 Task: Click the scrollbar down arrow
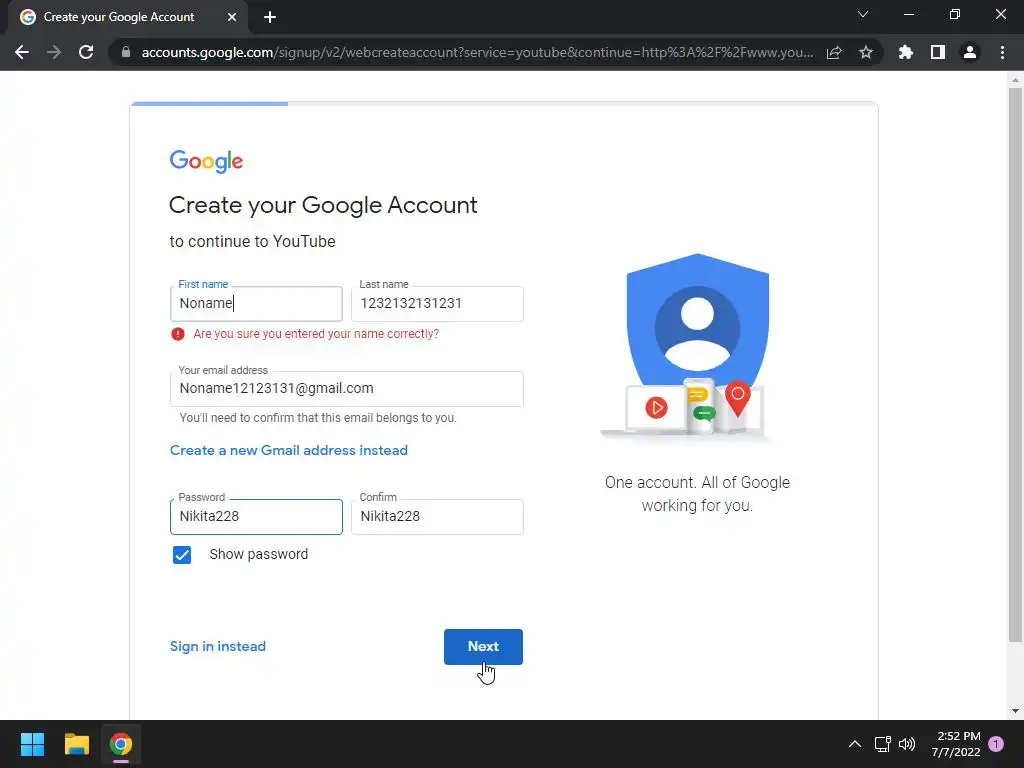pyautogui.click(x=1015, y=711)
